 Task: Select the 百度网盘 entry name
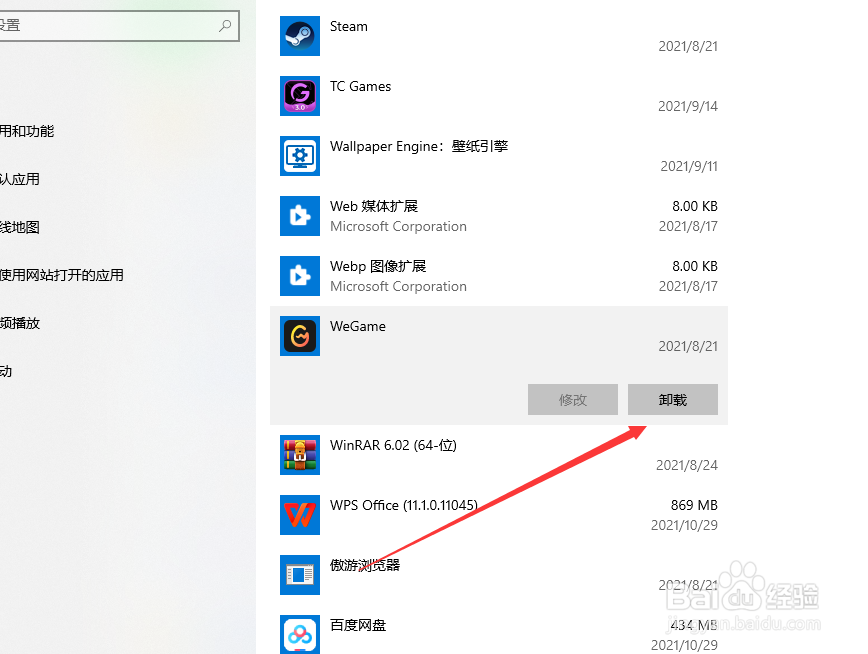click(x=358, y=625)
